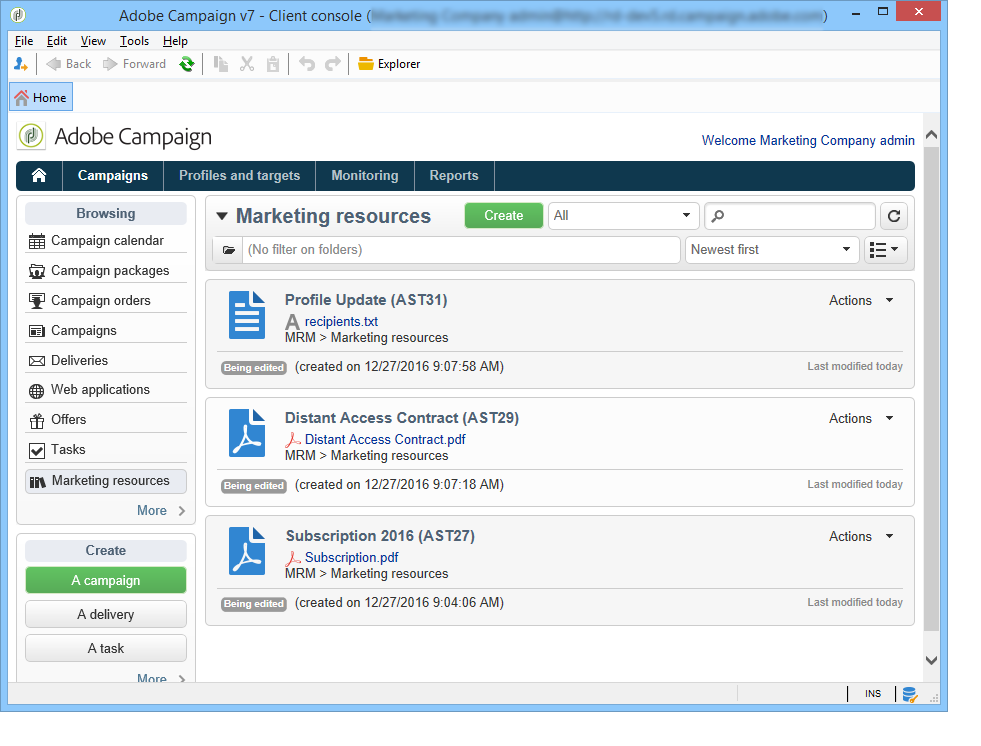The width and height of the screenshot is (981, 746).
Task: Click the database status bar icon
Action: 910,694
